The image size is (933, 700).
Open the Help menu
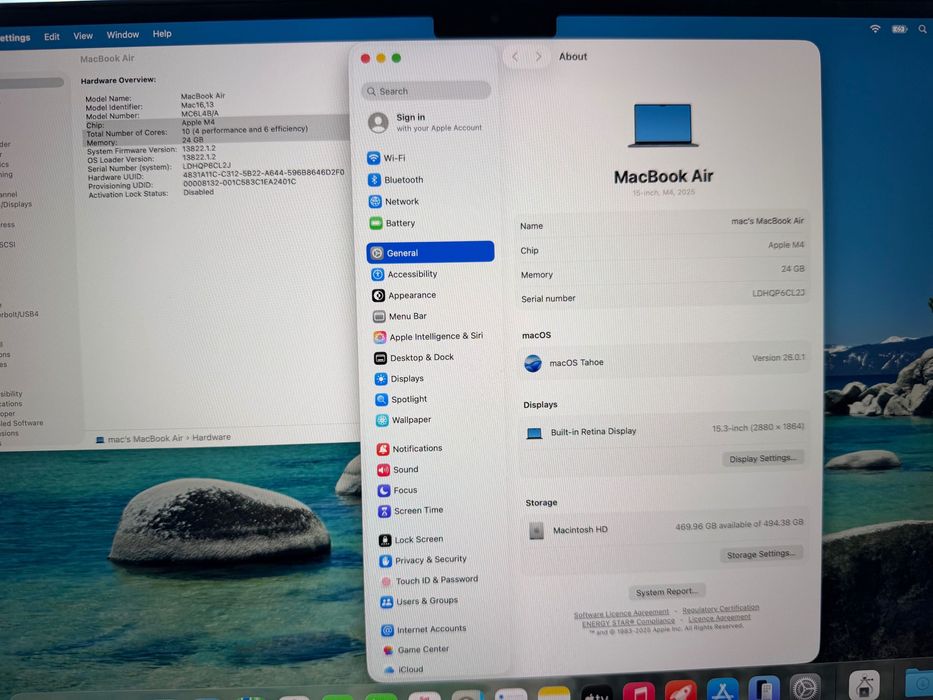[x=162, y=34]
